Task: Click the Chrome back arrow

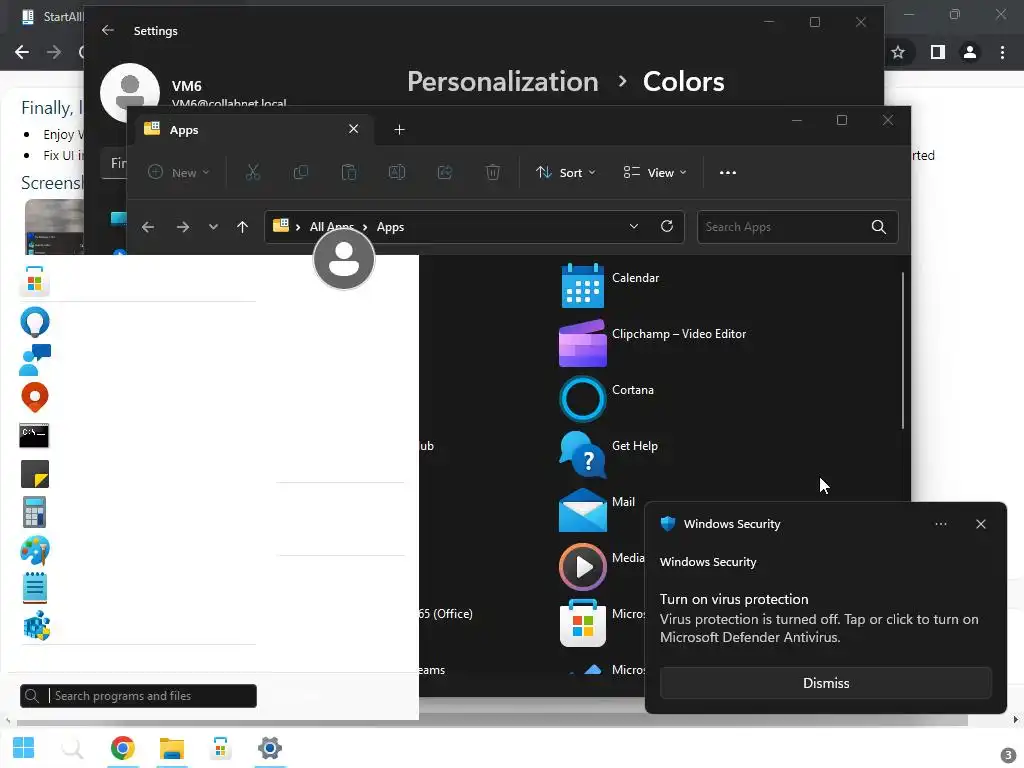Action: 22,52
